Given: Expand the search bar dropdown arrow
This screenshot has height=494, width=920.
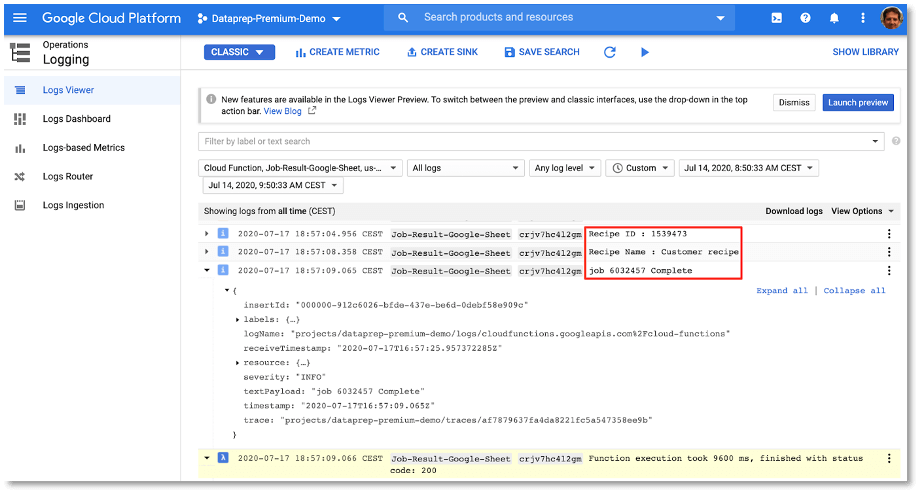Looking at the screenshot, I should pos(721,18).
